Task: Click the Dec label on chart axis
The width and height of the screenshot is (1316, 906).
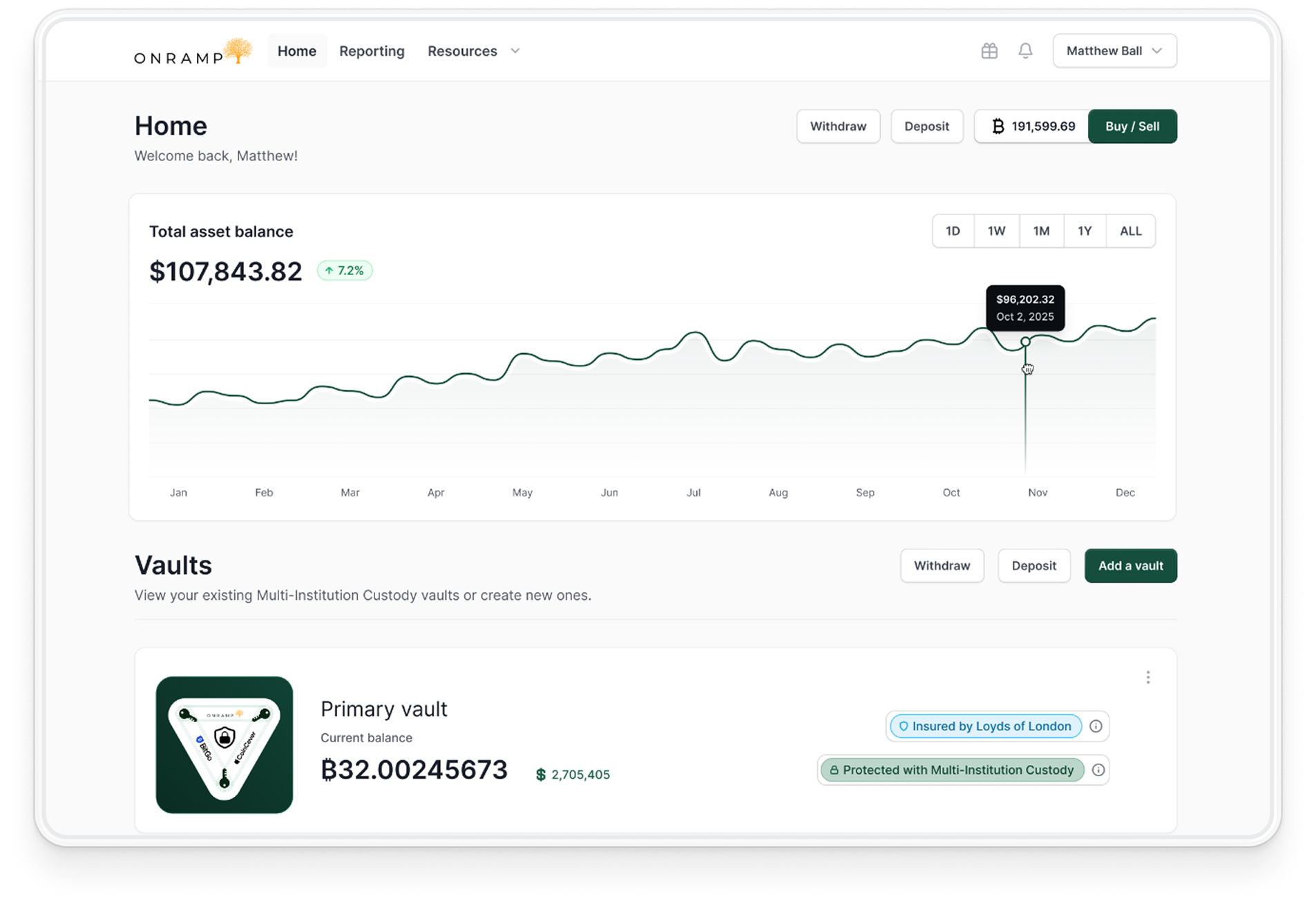Action: click(x=1125, y=493)
